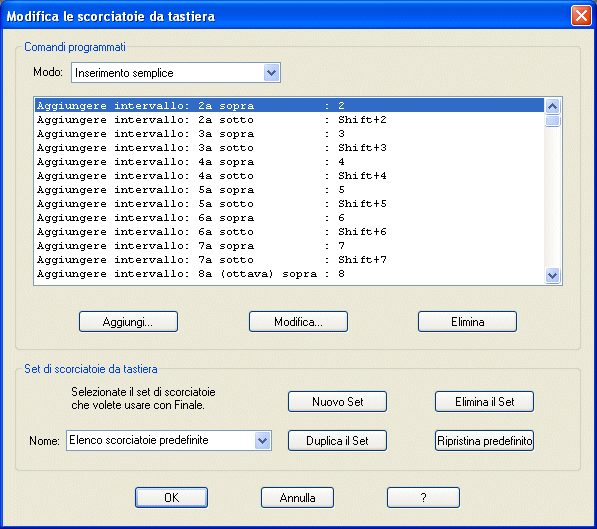The width and height of the screenshot is (597, 529).
Task: Click the list scrollbar down arrow
Action: point(552,275)
